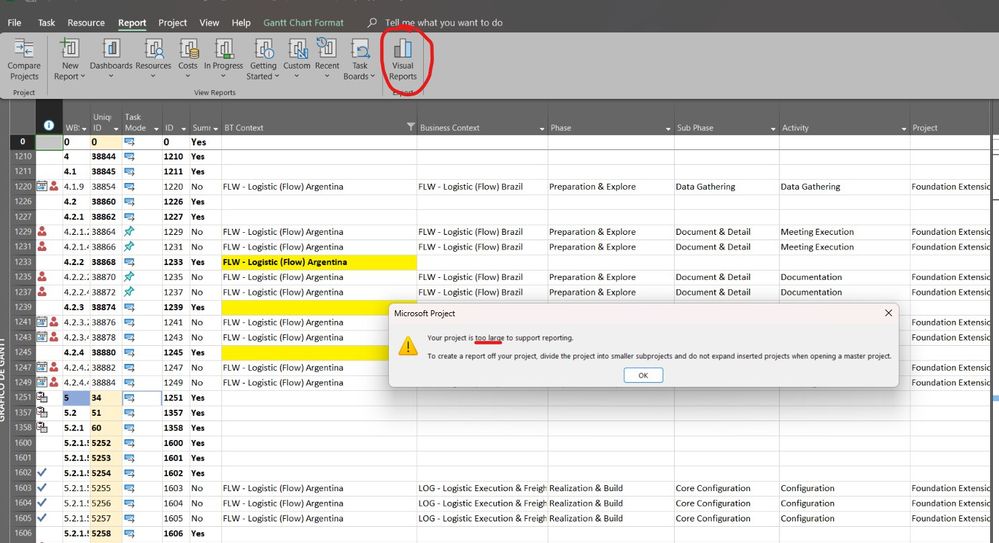This screenshot has width=999, height=543.
Task: Select the row 0 header
Action: coord(23,141)
